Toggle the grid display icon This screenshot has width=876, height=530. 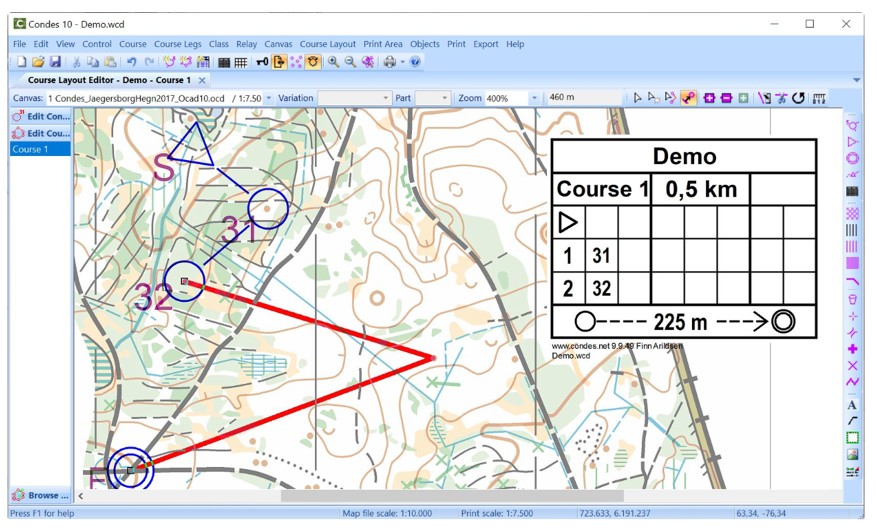tap(241, 62)
